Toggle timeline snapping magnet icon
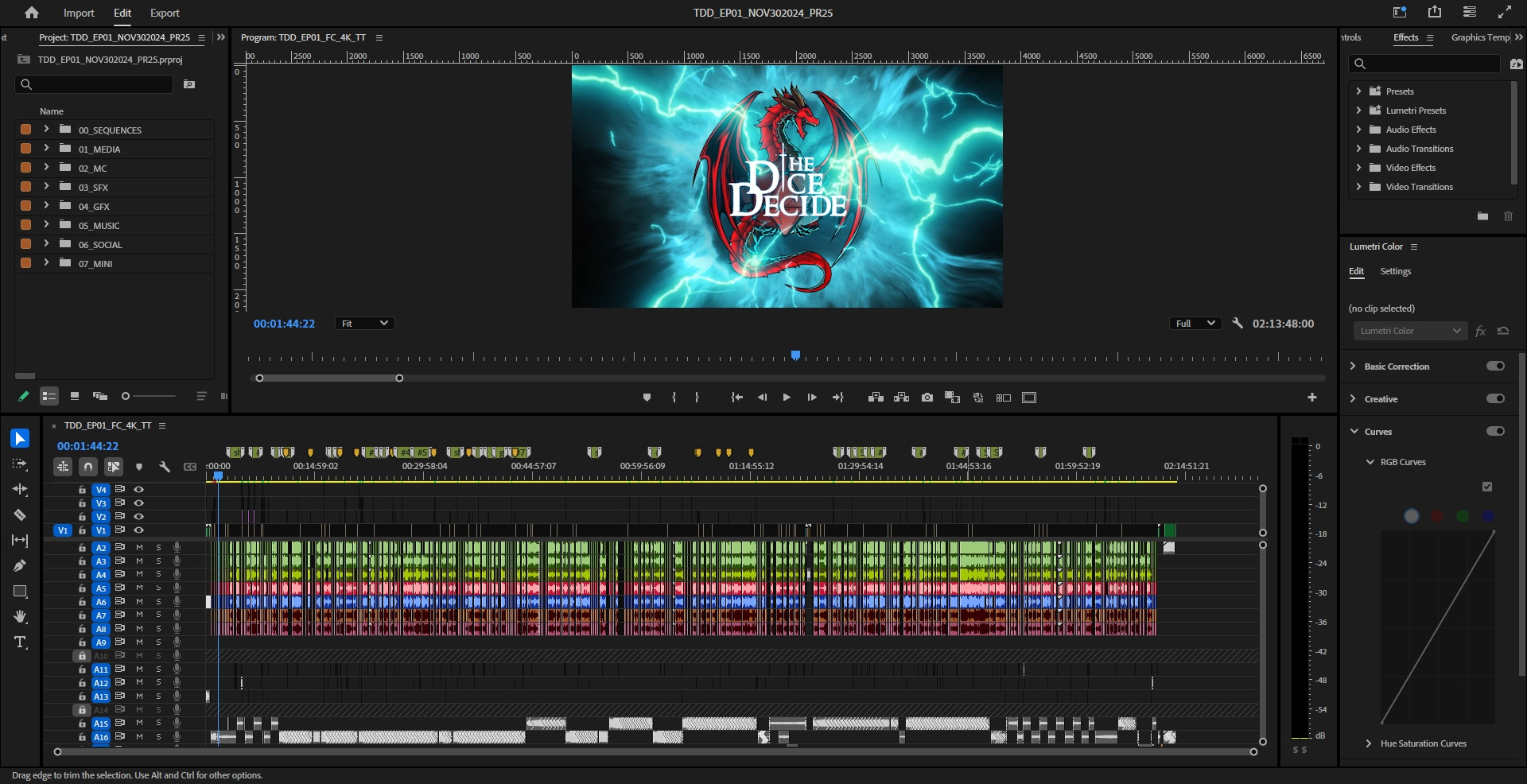Screen dimensions: 1527x784 point(88,467)
